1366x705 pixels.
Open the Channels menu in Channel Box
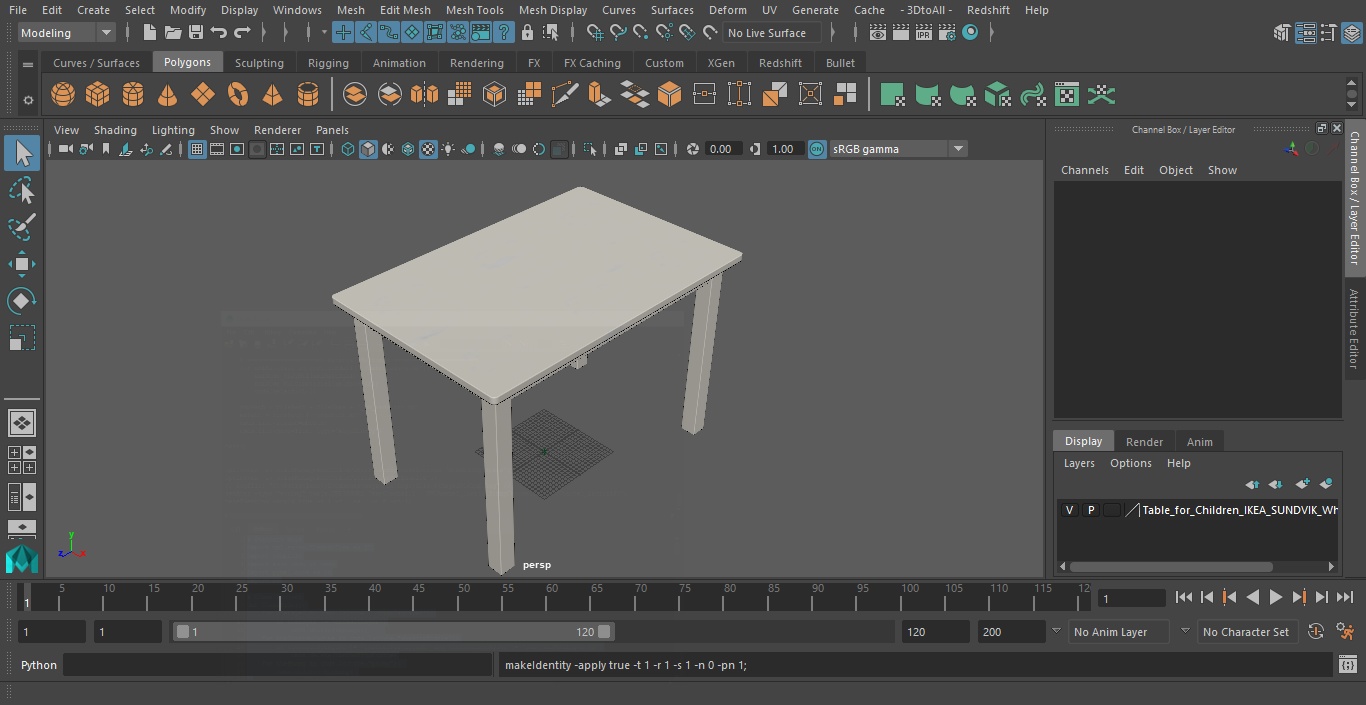click(1084, 170)
